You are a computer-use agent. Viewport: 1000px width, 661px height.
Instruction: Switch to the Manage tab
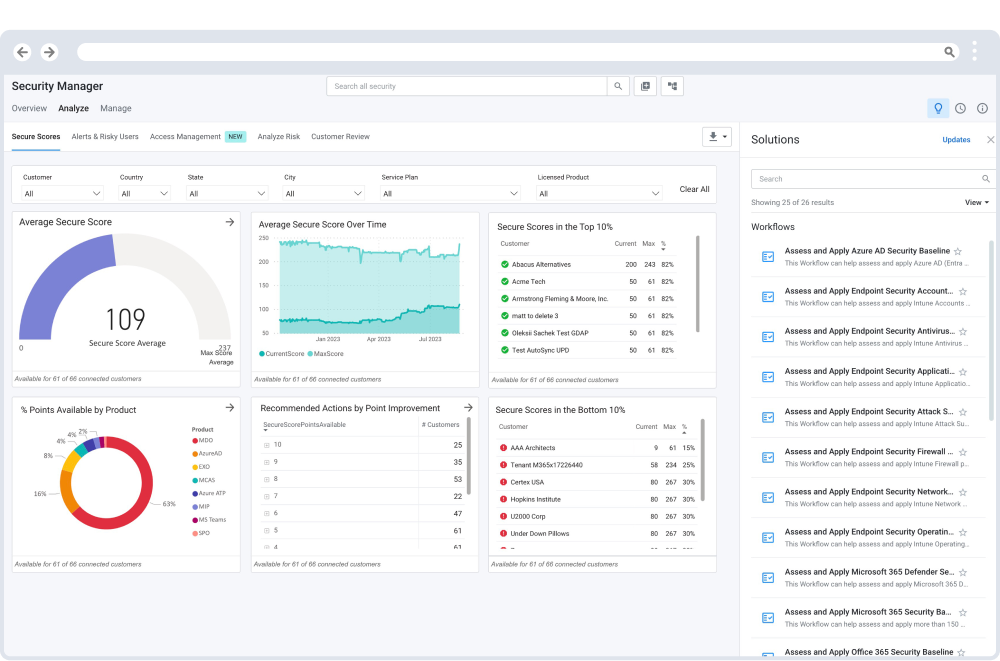(x=115, y=108)
